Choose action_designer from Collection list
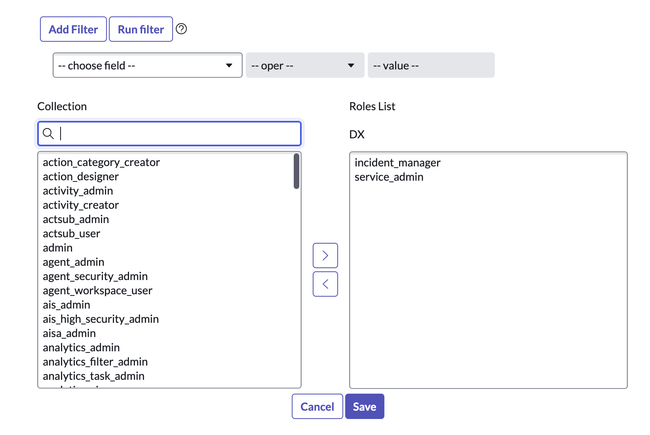 [x=80, y=177]
